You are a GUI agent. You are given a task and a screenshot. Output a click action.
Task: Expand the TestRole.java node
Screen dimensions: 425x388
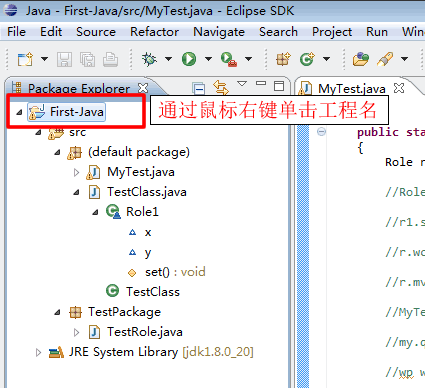click(76, 332)
